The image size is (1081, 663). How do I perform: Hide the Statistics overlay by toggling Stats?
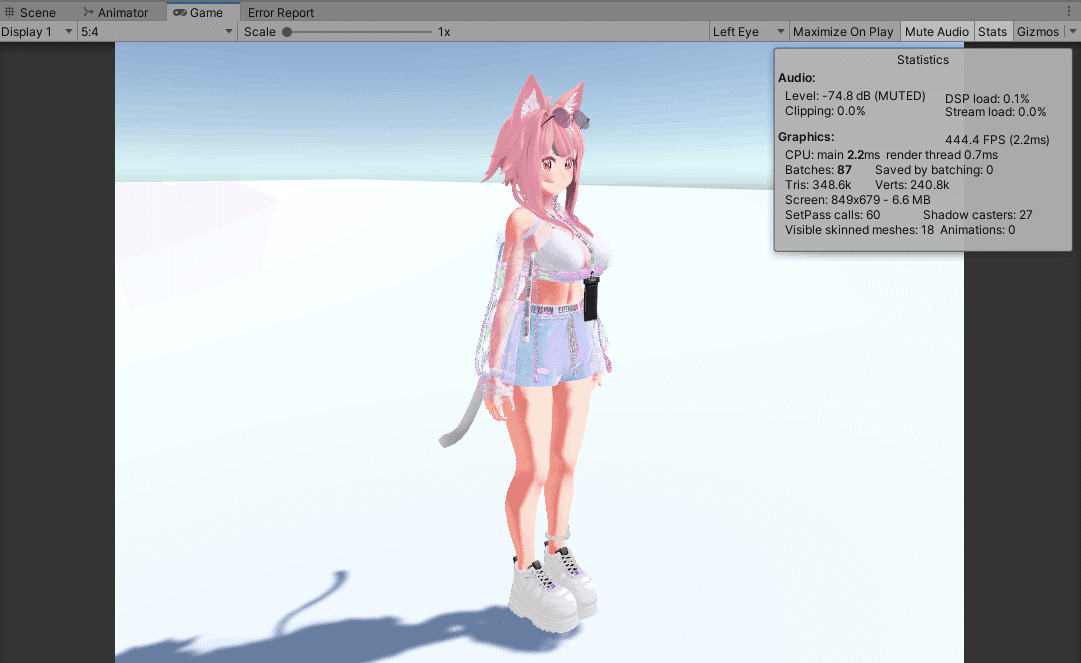click(x=992, y=31)
